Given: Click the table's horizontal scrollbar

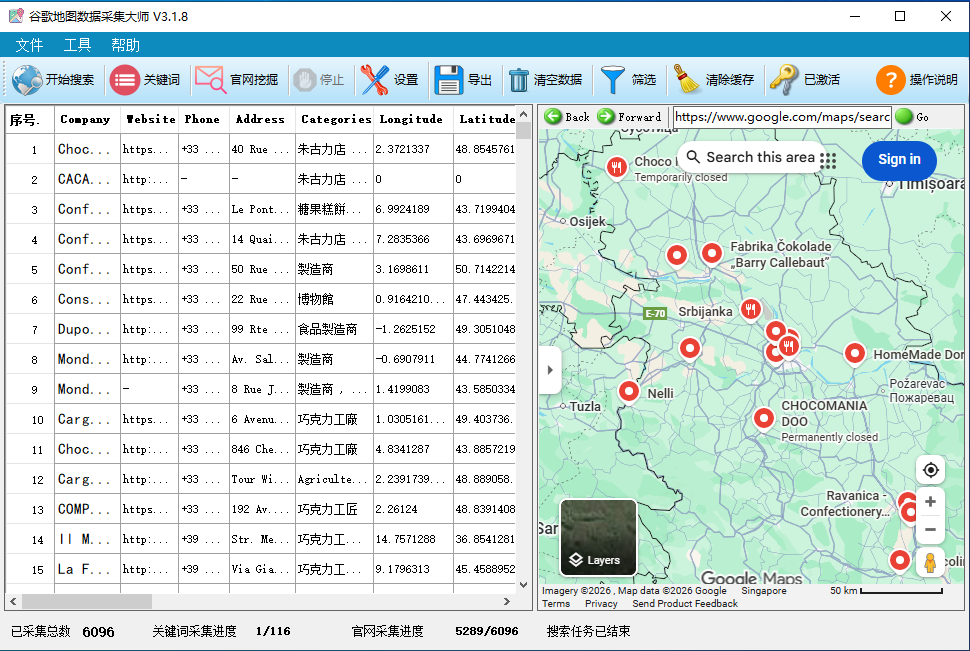Looking at the screenshot, I should tap(87, 602).
